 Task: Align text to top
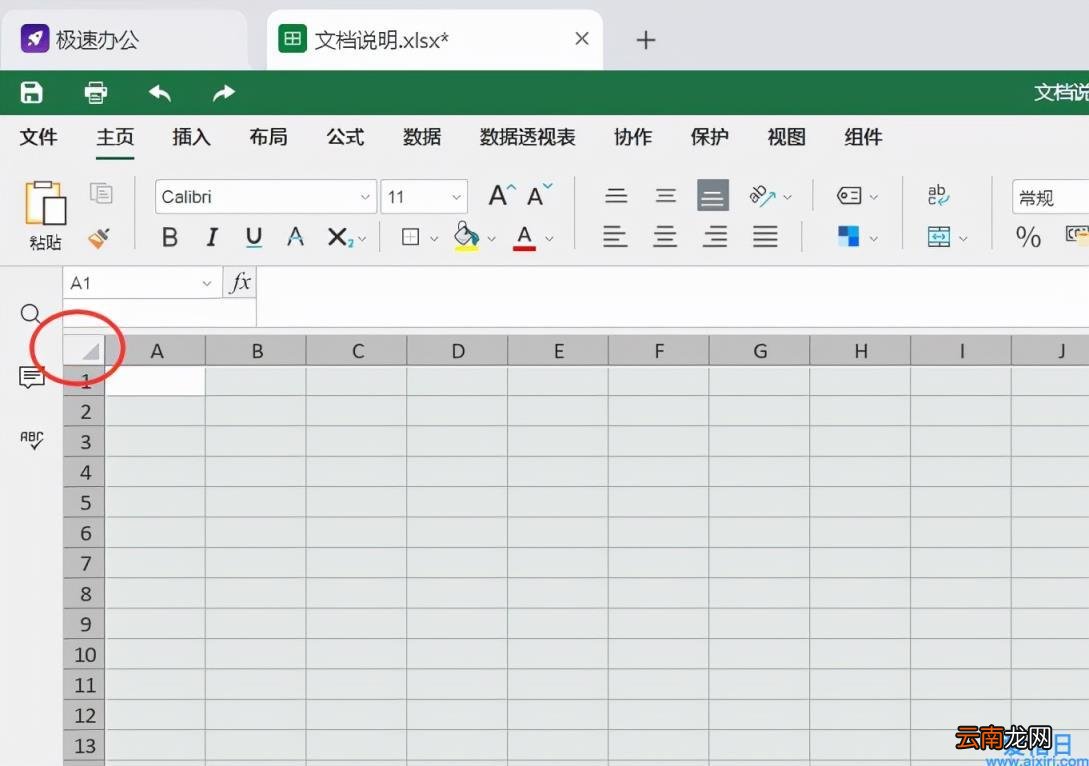(616, 196)
